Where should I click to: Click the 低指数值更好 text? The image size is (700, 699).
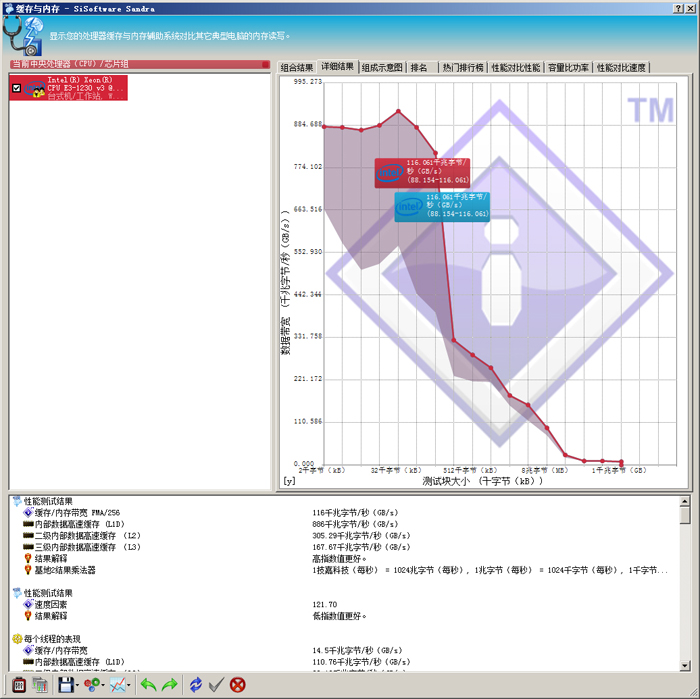339,616
